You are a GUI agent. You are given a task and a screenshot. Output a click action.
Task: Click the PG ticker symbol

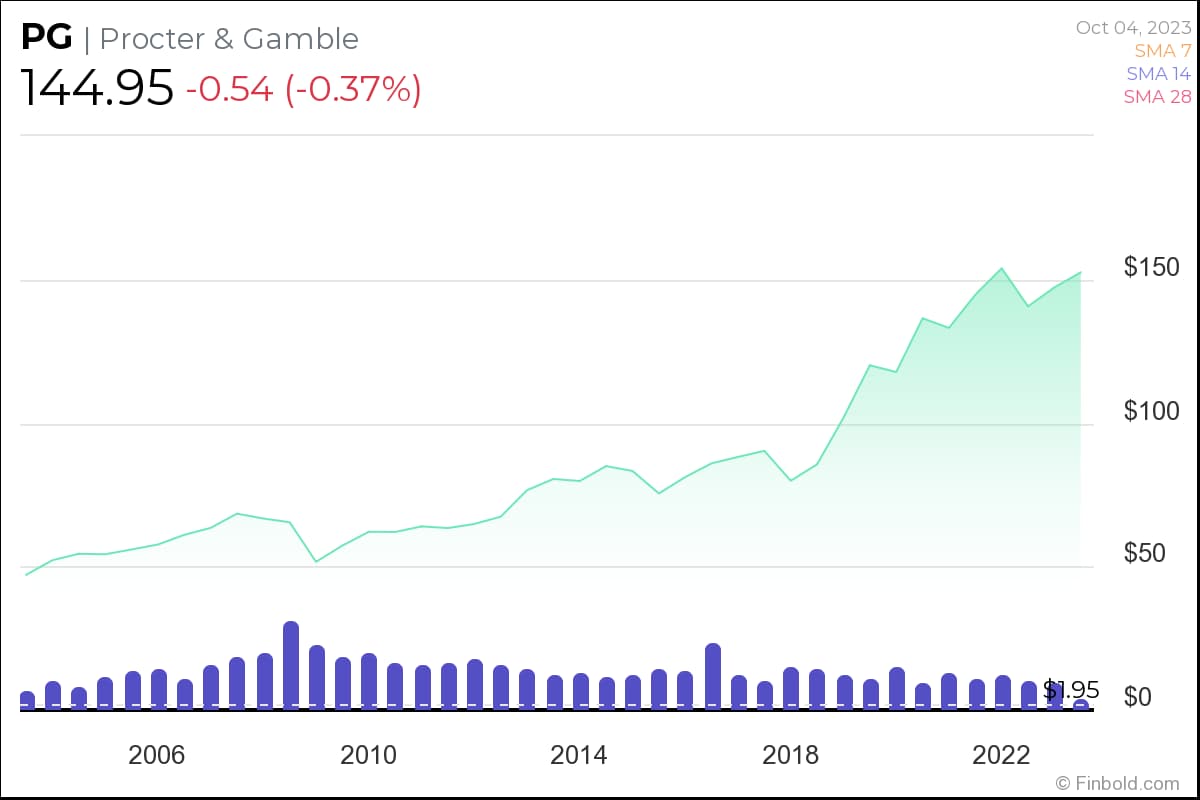click(x=47, y=39)
